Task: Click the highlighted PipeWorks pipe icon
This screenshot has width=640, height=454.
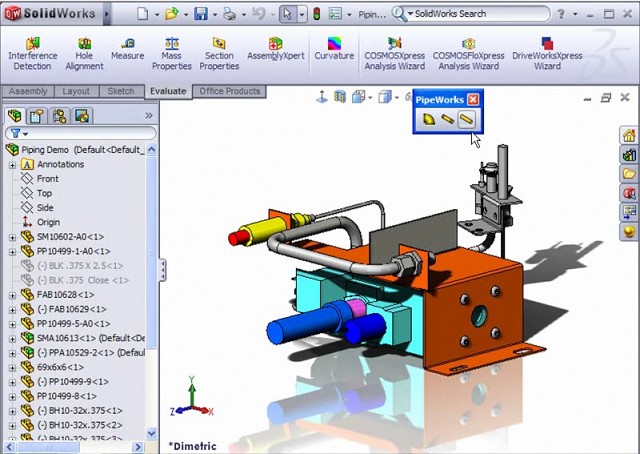Action: click(x=467, y=119)
